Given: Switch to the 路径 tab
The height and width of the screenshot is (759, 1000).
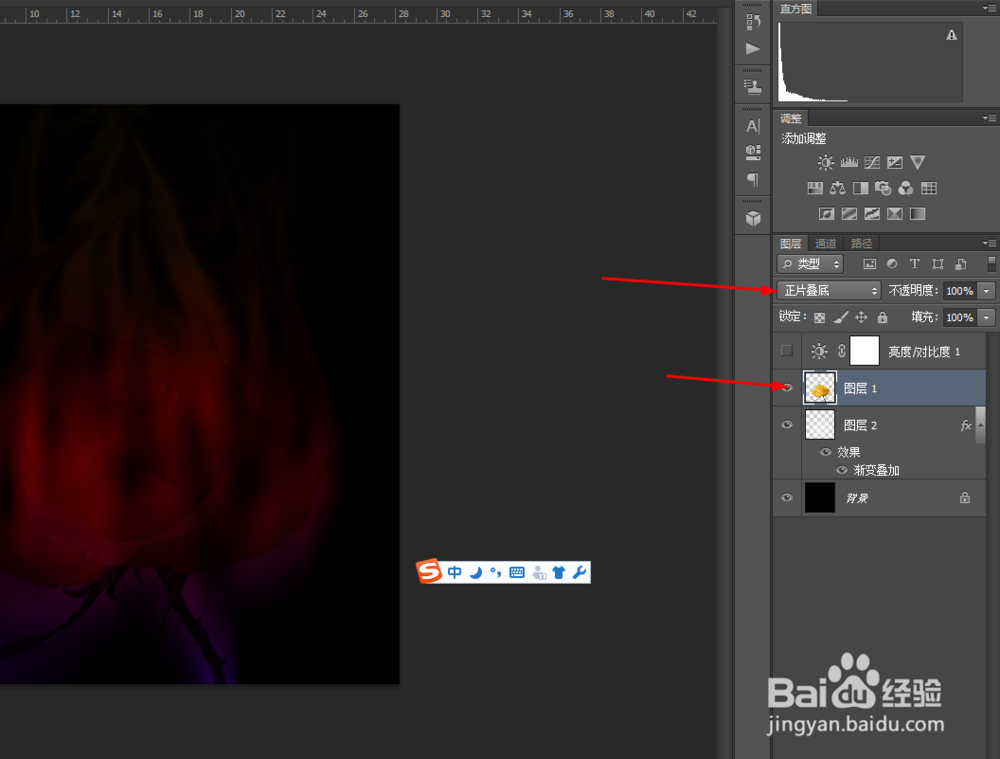Looking at the screenshot, I should (862, 243).
